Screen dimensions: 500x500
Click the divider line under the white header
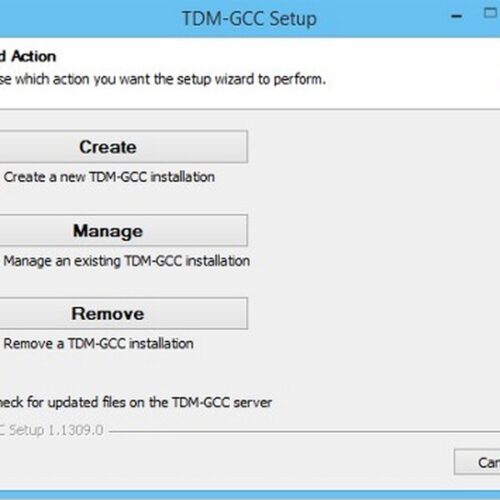click(x=250, y=109)
